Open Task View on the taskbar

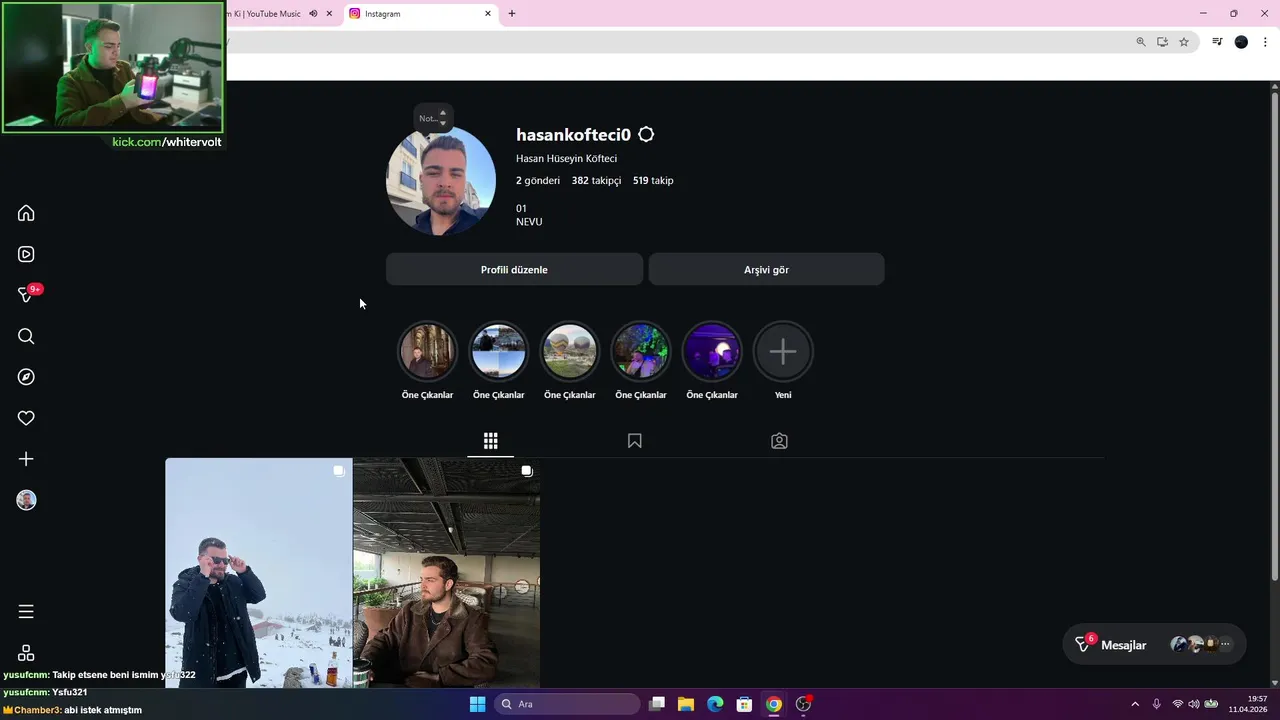[657, 704]
